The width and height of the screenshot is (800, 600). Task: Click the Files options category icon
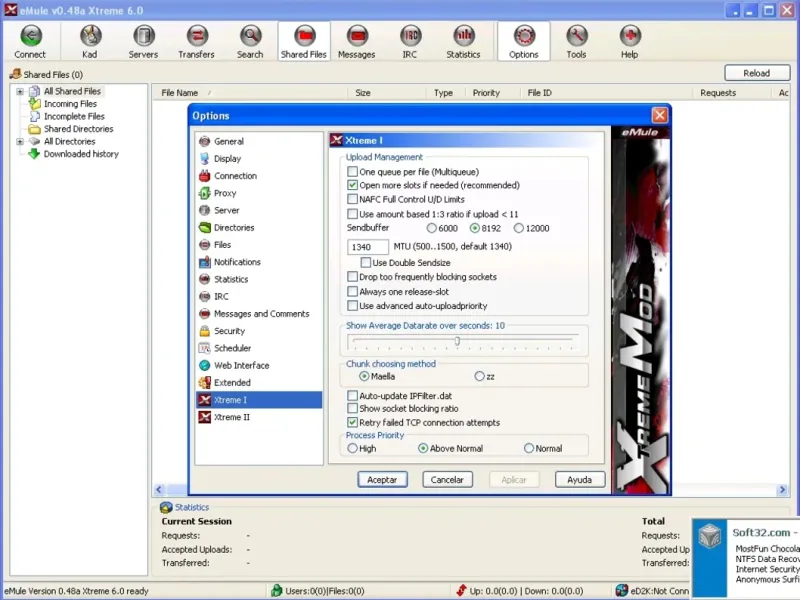pyautogui.click(x=205, y=245)
